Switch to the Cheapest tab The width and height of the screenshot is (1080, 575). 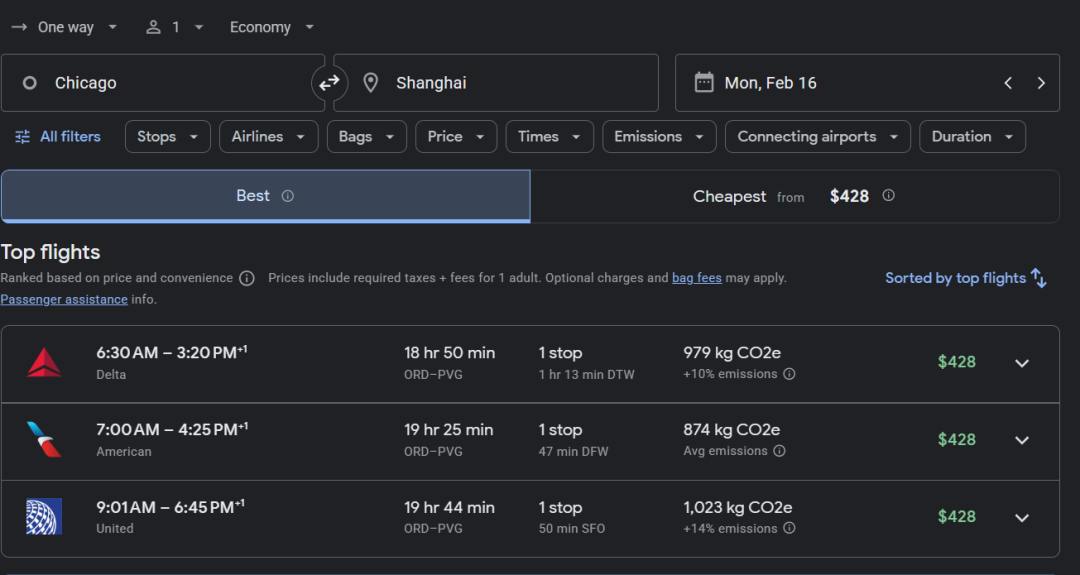click(794, 196)
